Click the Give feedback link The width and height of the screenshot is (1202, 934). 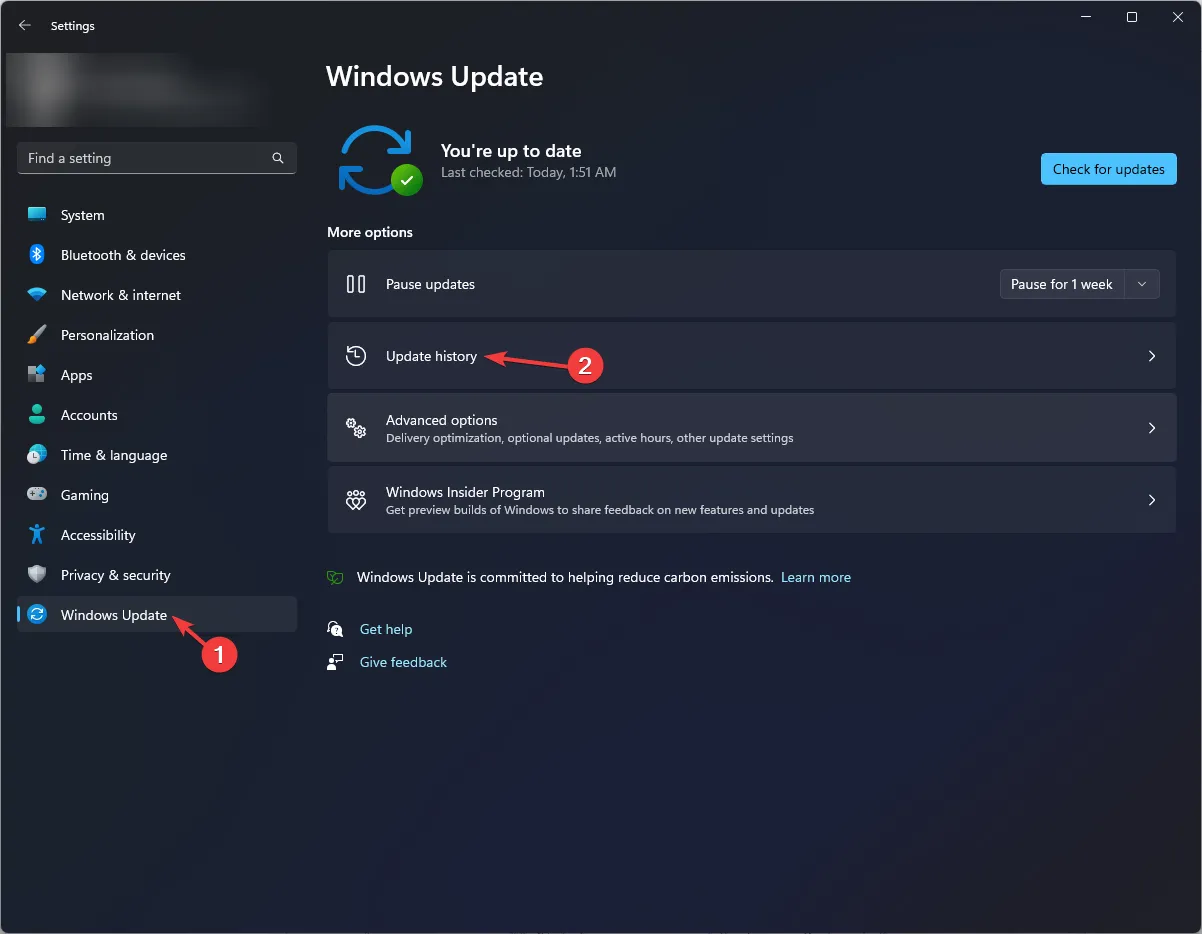pos(403,662)
